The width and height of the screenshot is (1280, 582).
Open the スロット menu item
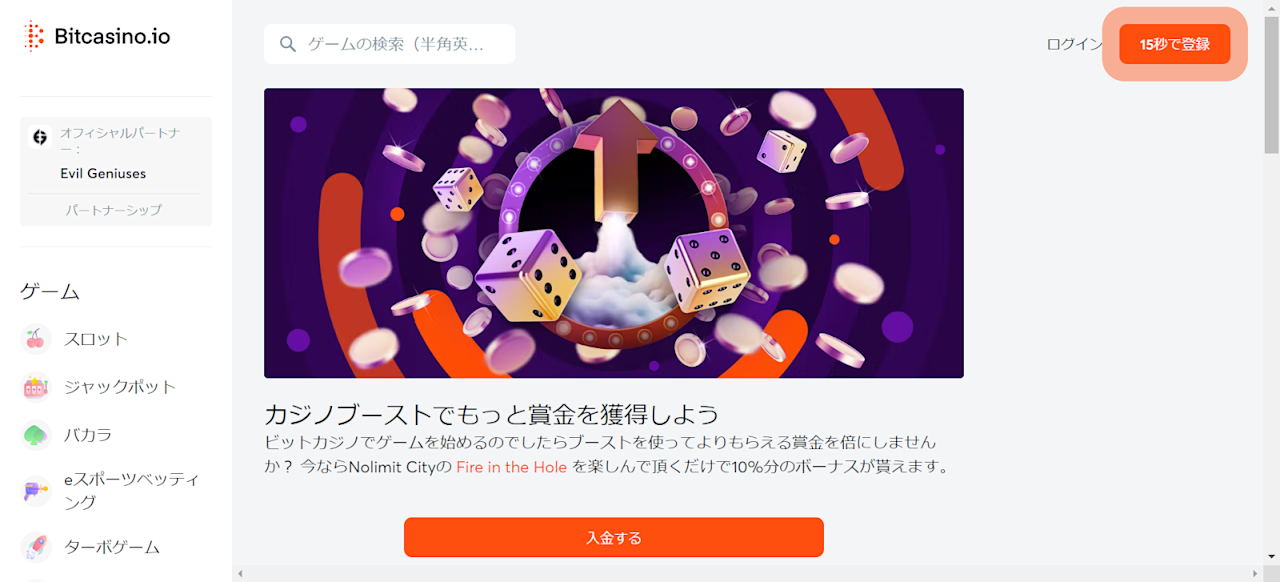[96, 339]
